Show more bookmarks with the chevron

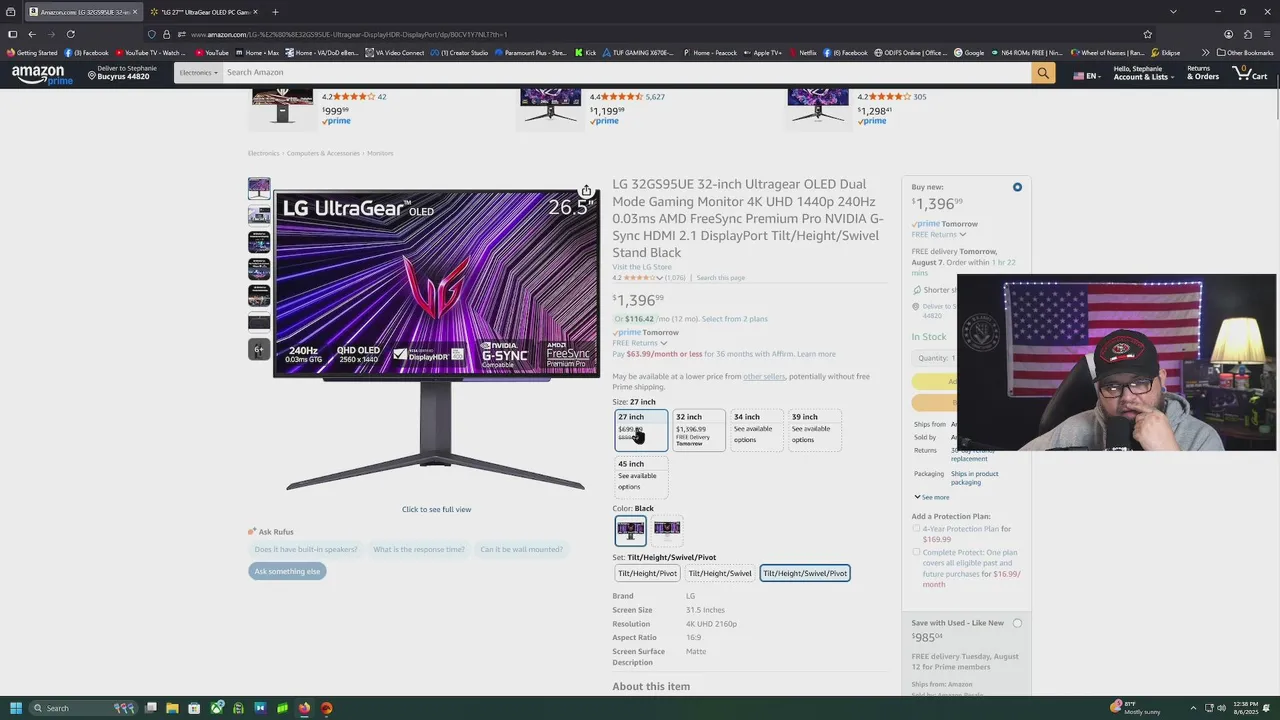pos(1205,53)
